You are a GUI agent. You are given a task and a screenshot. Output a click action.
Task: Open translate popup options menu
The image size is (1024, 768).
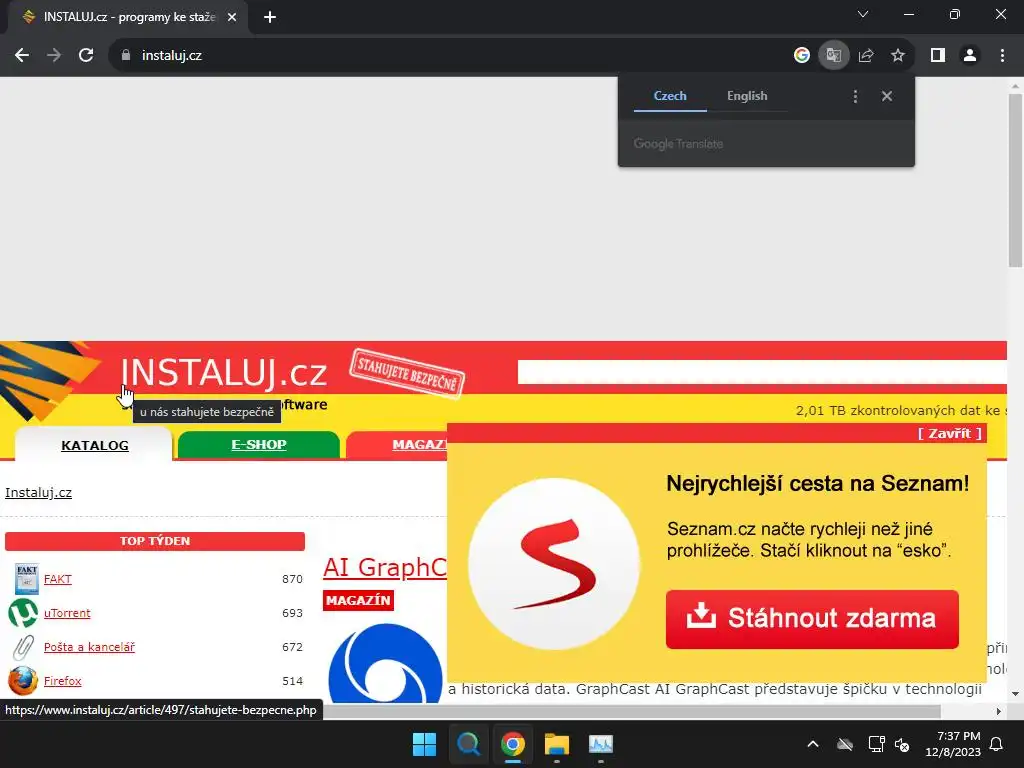tap(855, 97)
